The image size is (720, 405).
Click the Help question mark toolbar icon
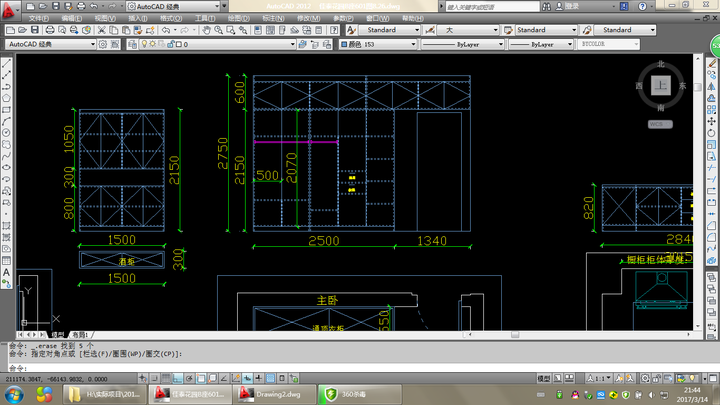(334, 30)
